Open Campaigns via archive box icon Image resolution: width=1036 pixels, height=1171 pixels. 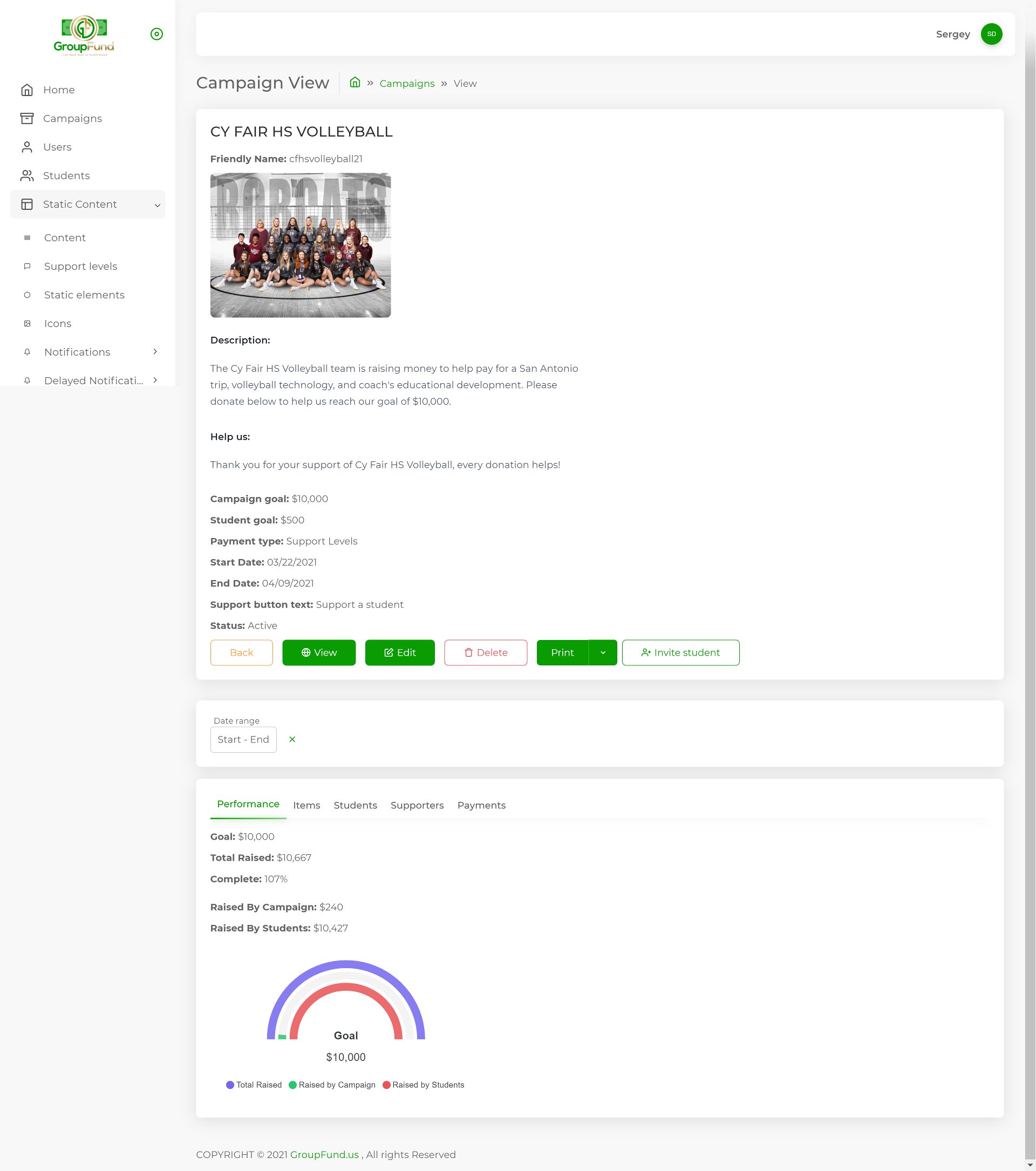pos(27,119)
